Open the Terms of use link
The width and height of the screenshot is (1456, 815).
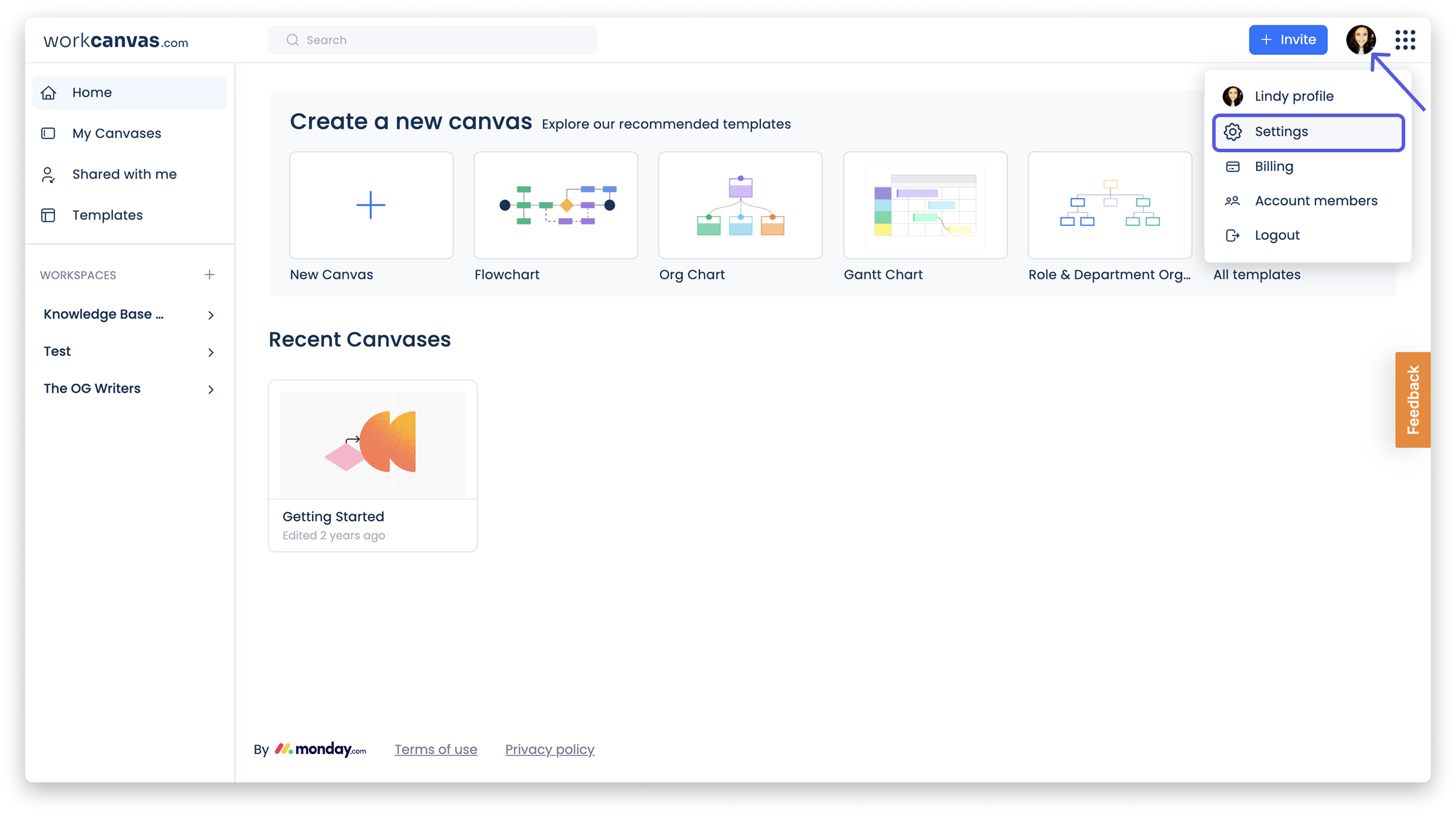(435, 750)
